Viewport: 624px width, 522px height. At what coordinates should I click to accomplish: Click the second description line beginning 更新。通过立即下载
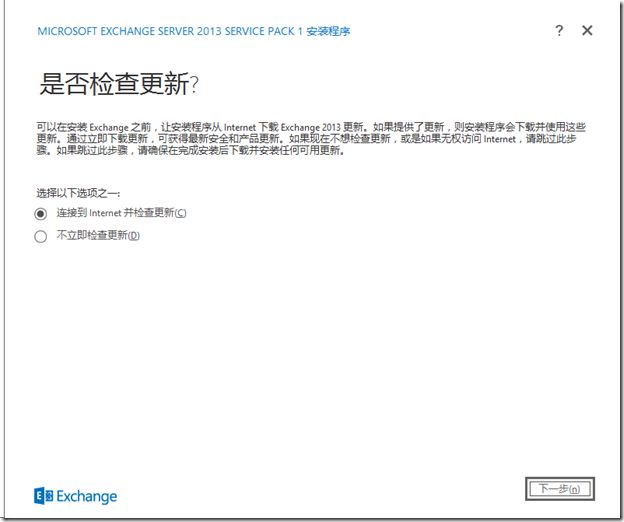[x=306, y=138]
